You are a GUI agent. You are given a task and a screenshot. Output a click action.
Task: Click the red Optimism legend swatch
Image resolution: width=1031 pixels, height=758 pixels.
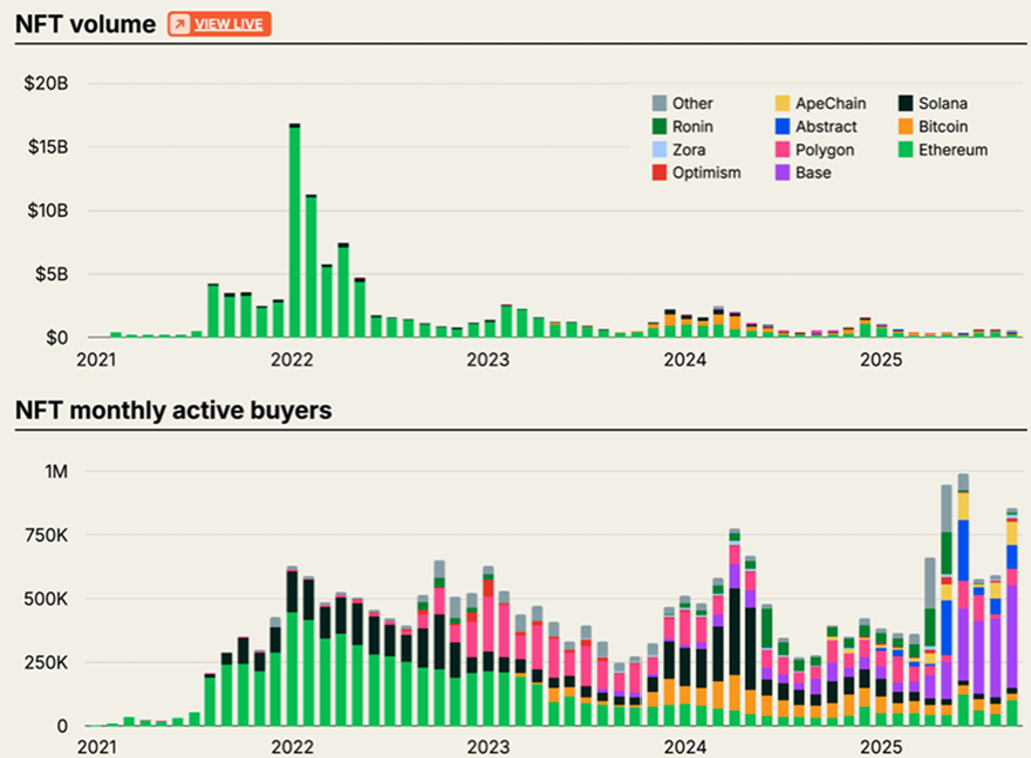click(x=658, y=173)
